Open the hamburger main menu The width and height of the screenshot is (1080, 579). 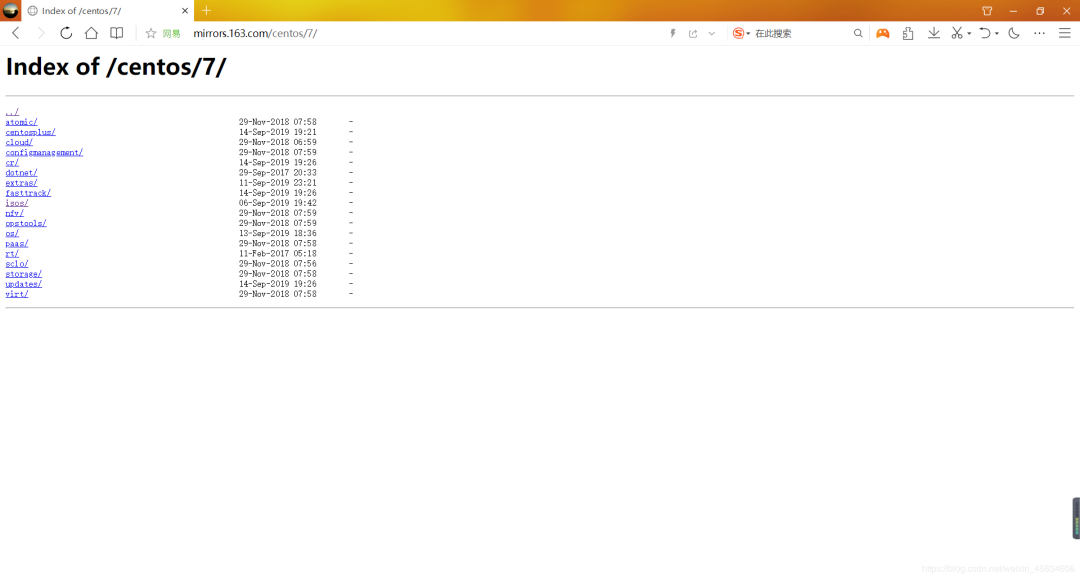point(1065,33)
